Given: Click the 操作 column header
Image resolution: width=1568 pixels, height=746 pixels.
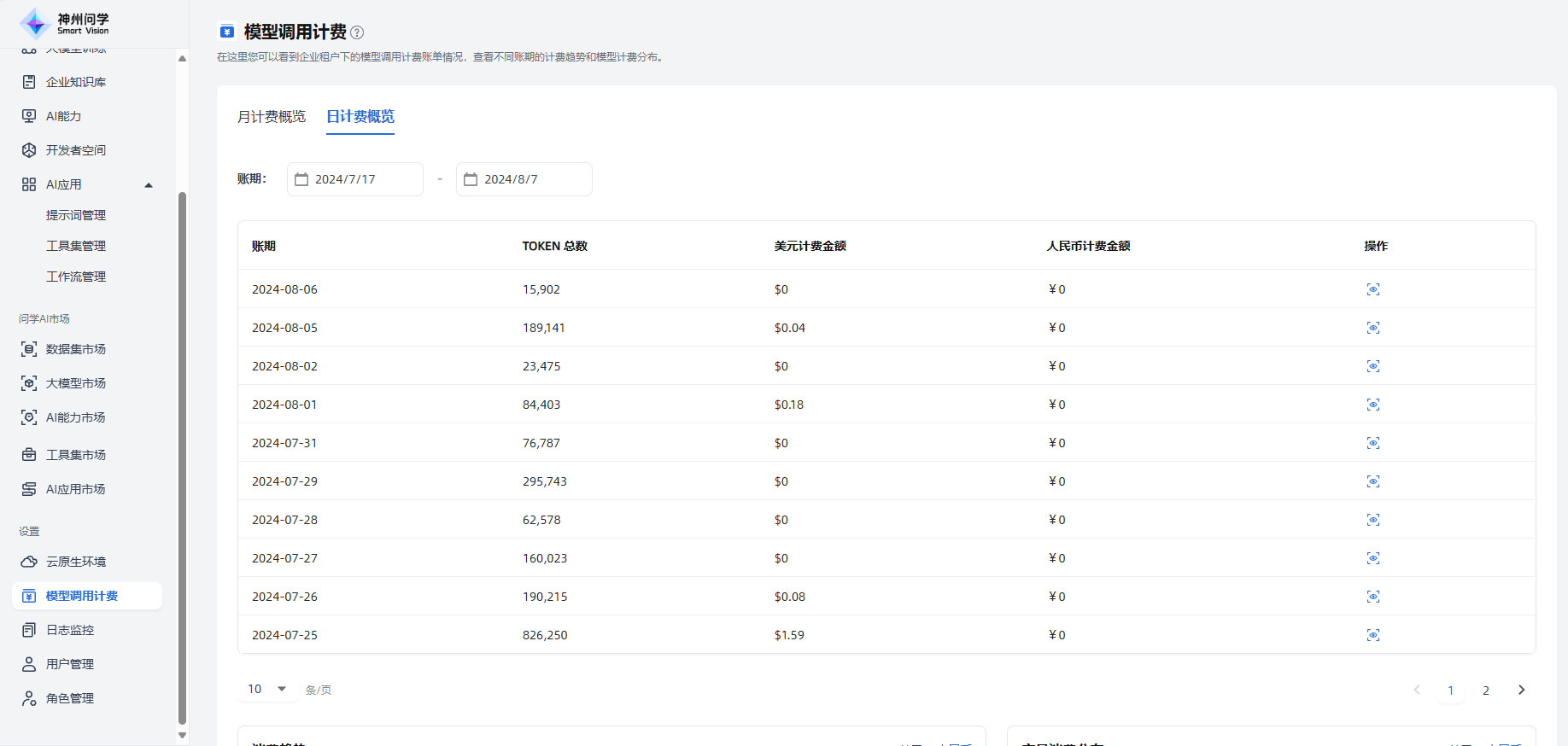Looking at the screenshot, I should click(x=1376, y=246).
